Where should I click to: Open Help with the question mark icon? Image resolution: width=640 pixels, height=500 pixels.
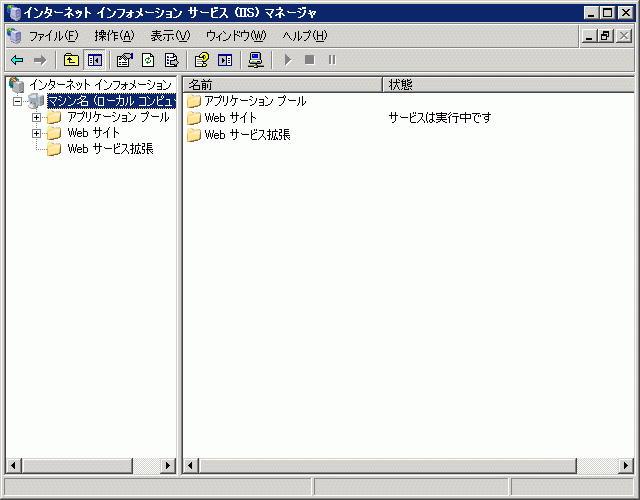coord(202,60)
